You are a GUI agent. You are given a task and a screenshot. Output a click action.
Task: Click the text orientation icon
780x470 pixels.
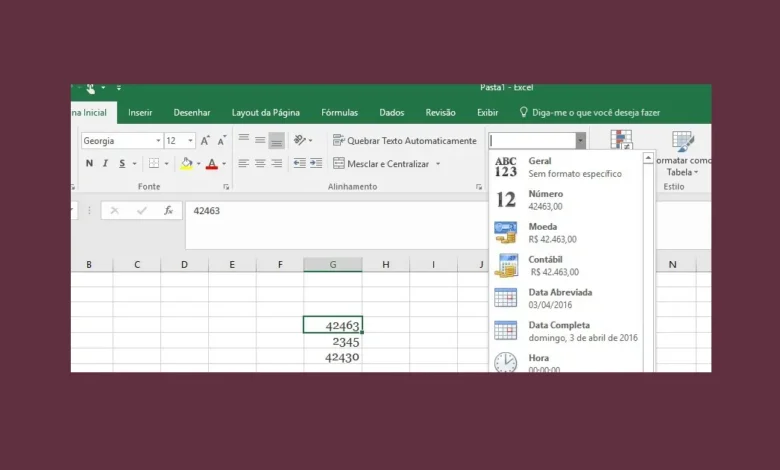[x=300, y=140]
